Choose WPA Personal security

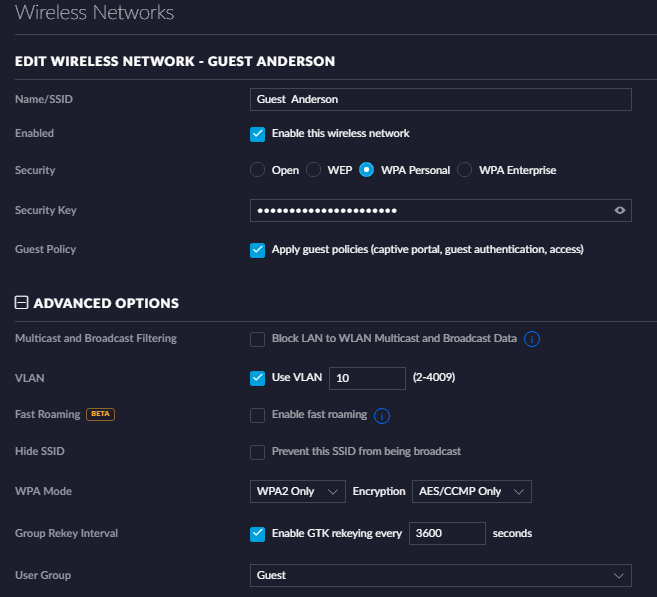tap(366, 170)
